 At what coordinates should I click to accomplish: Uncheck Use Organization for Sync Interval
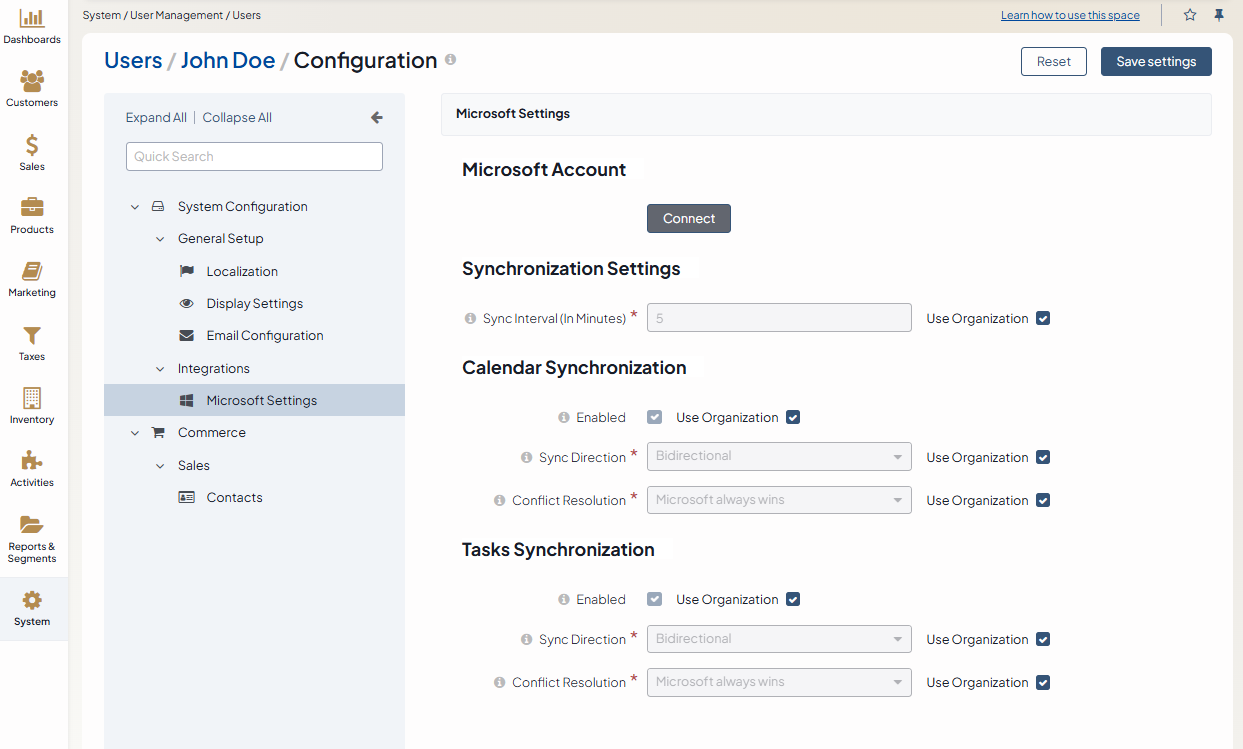tap(1043, 319)
